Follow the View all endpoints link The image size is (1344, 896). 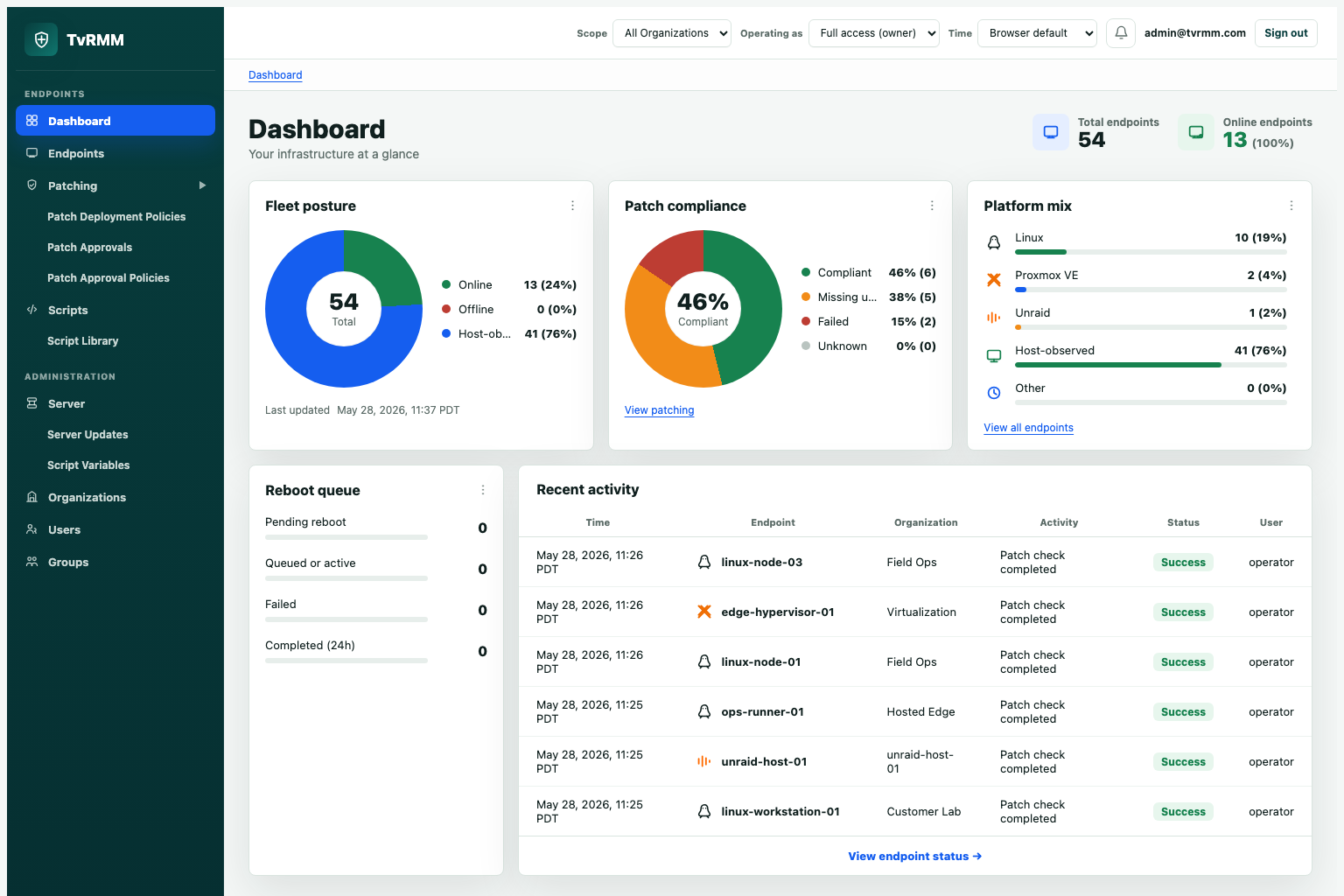(1029, 428)
